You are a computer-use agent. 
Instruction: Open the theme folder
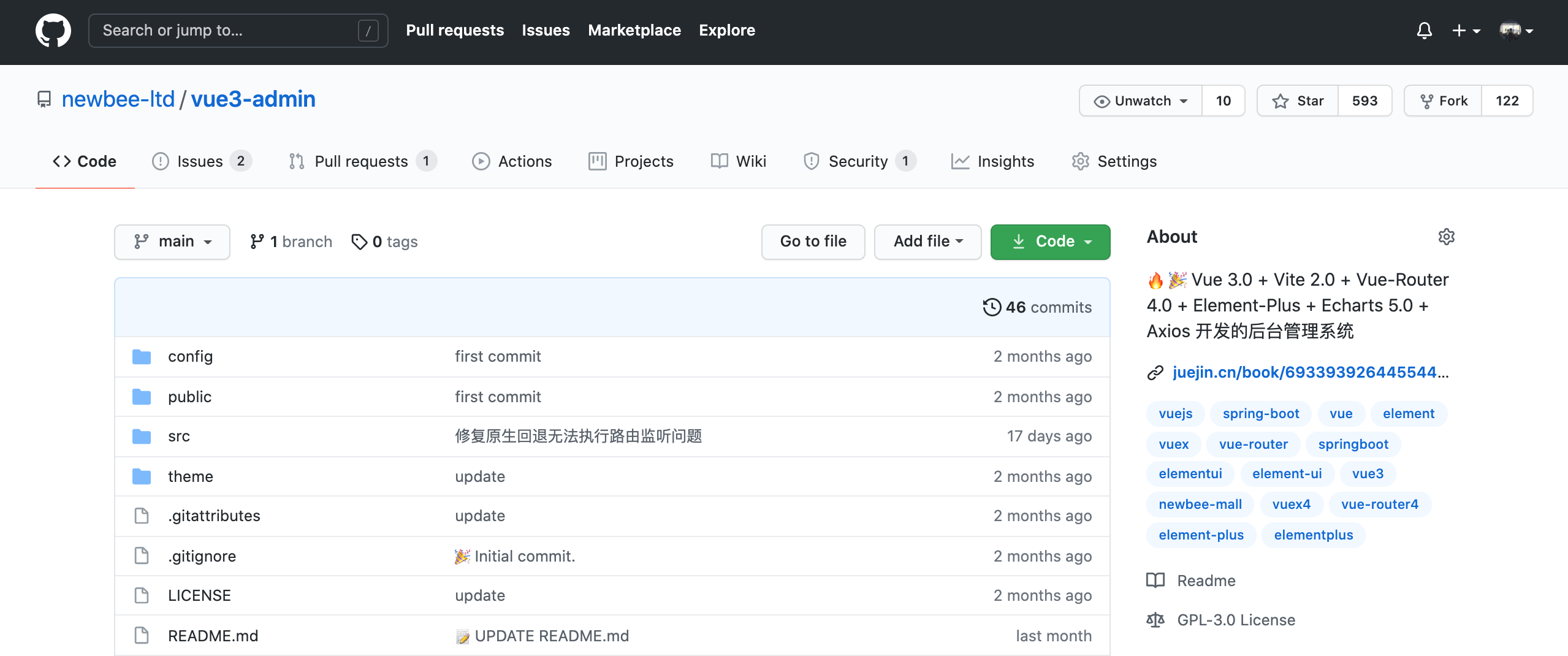pos(191,476)
